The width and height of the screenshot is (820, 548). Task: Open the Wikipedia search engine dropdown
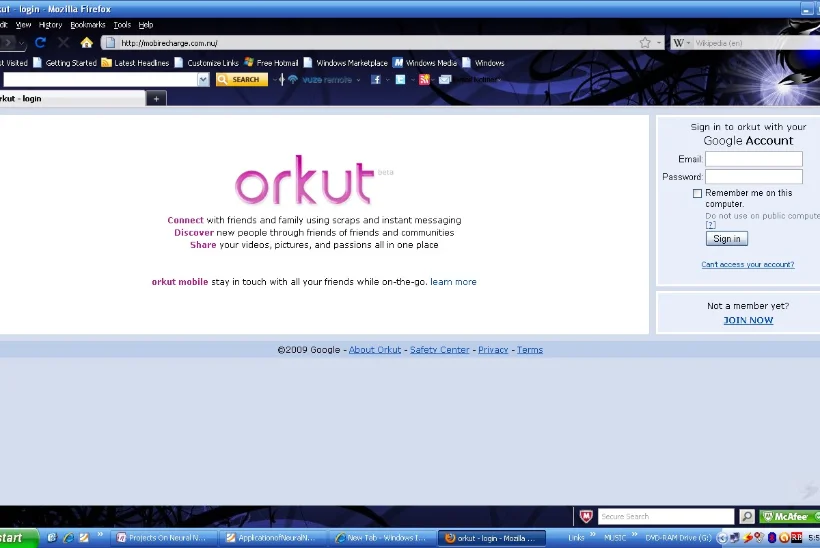click(x=688, y=43)
